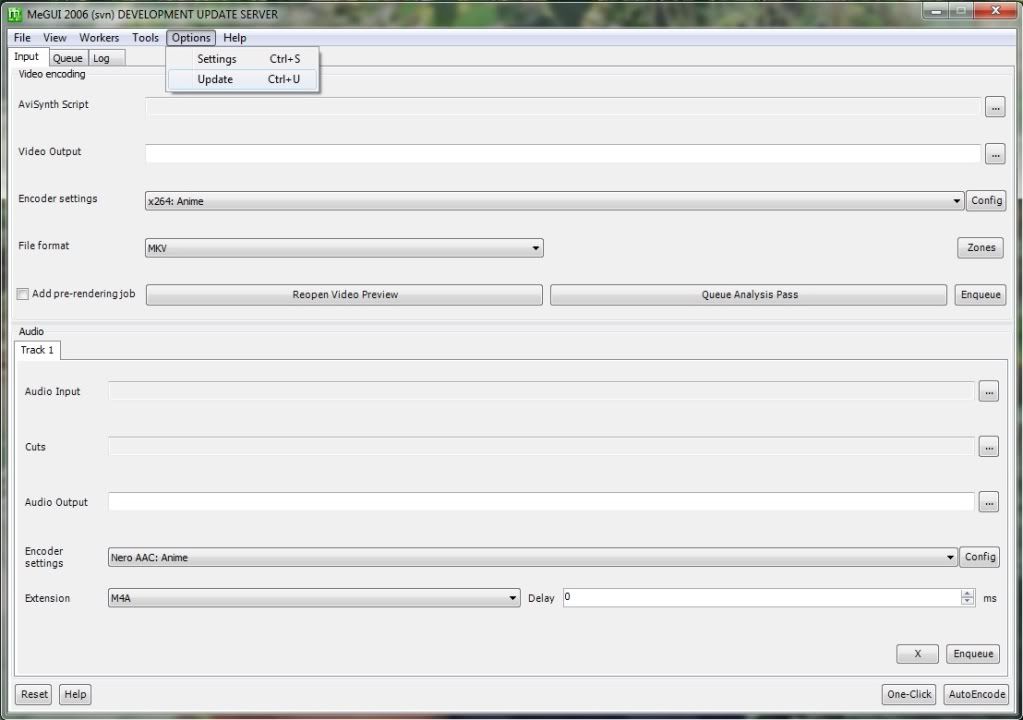Enqueue the audio encoding job

973,654
